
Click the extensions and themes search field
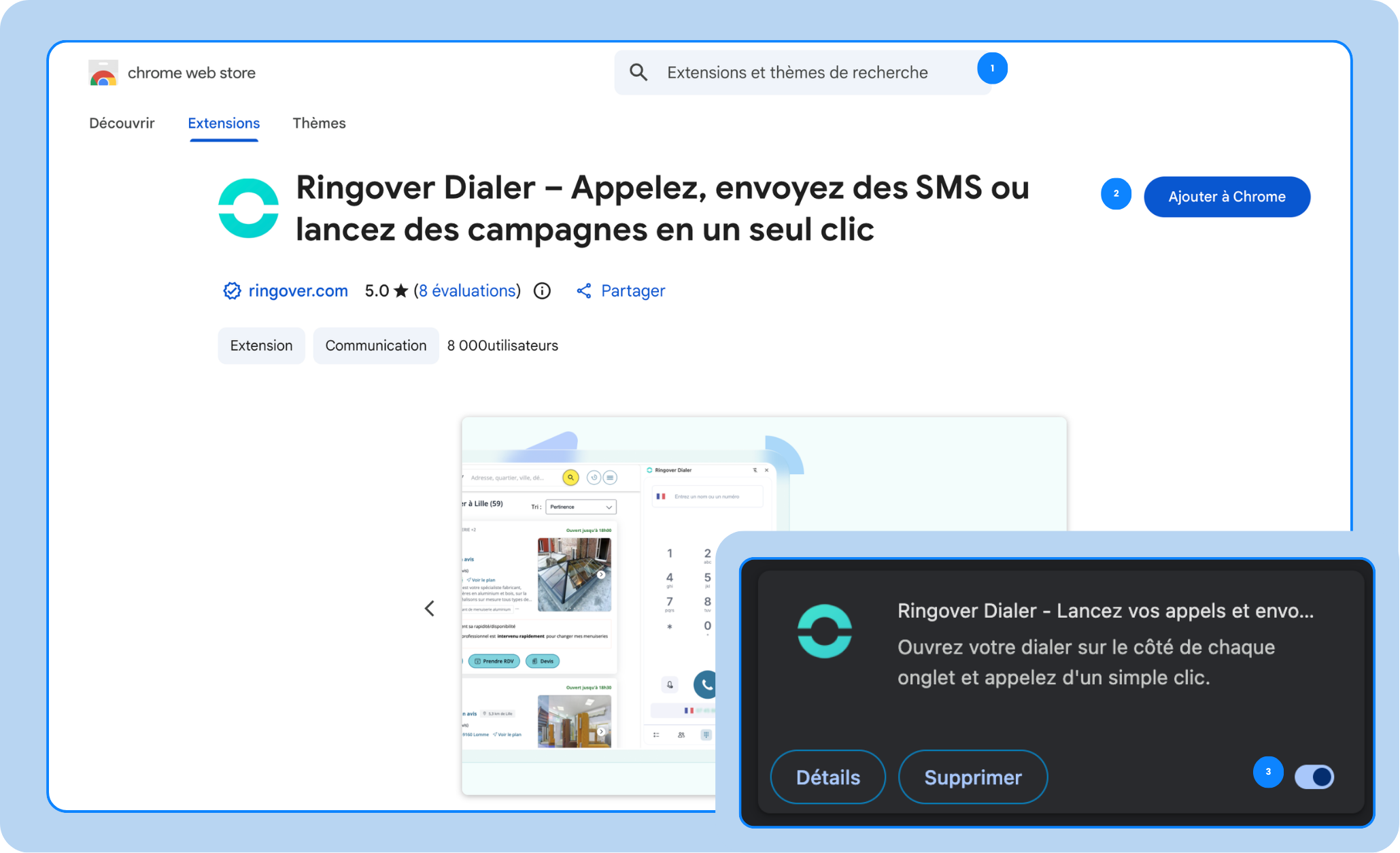coord(802,72)
